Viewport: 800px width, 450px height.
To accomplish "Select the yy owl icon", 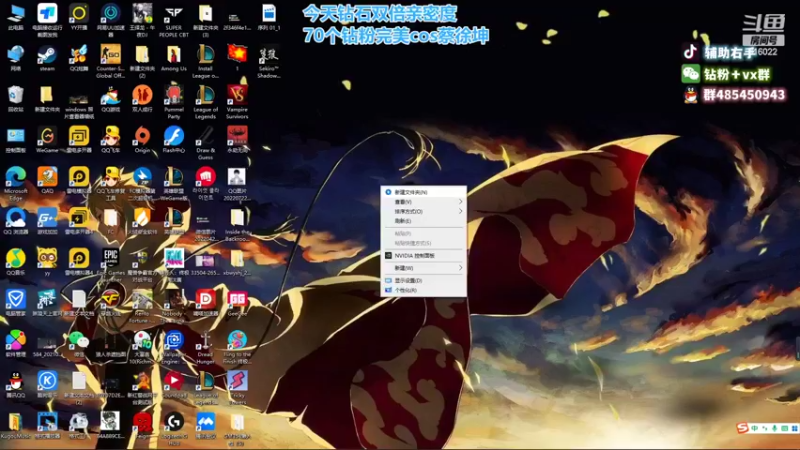I will 47,262.
